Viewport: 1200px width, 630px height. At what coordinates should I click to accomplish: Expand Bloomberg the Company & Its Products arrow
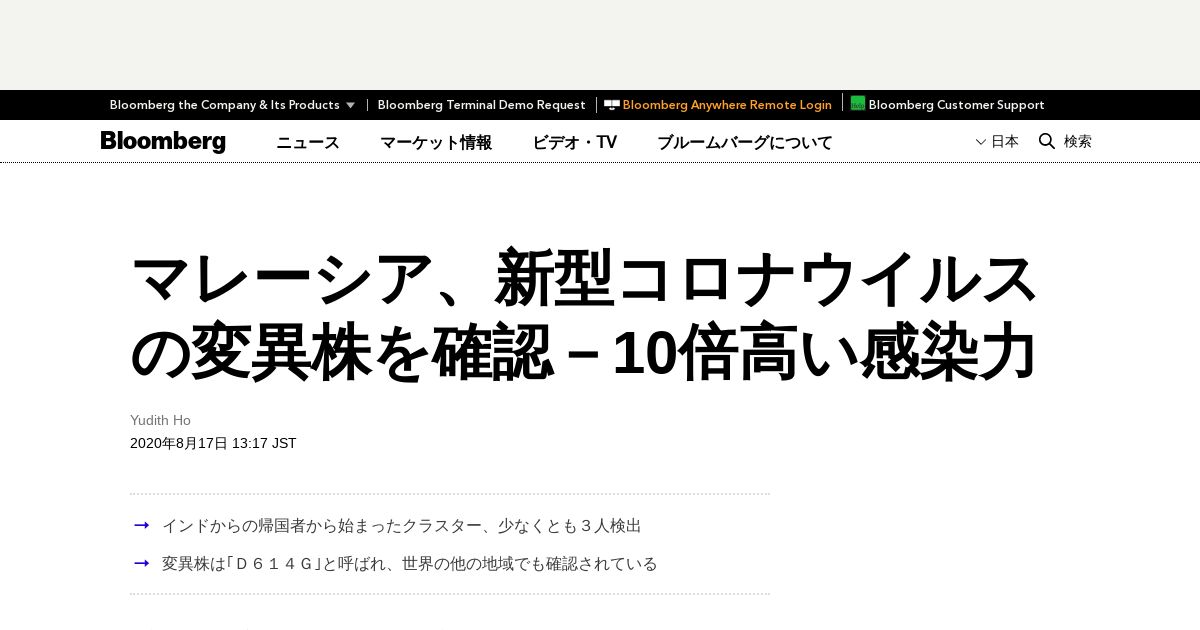point(350,105)
